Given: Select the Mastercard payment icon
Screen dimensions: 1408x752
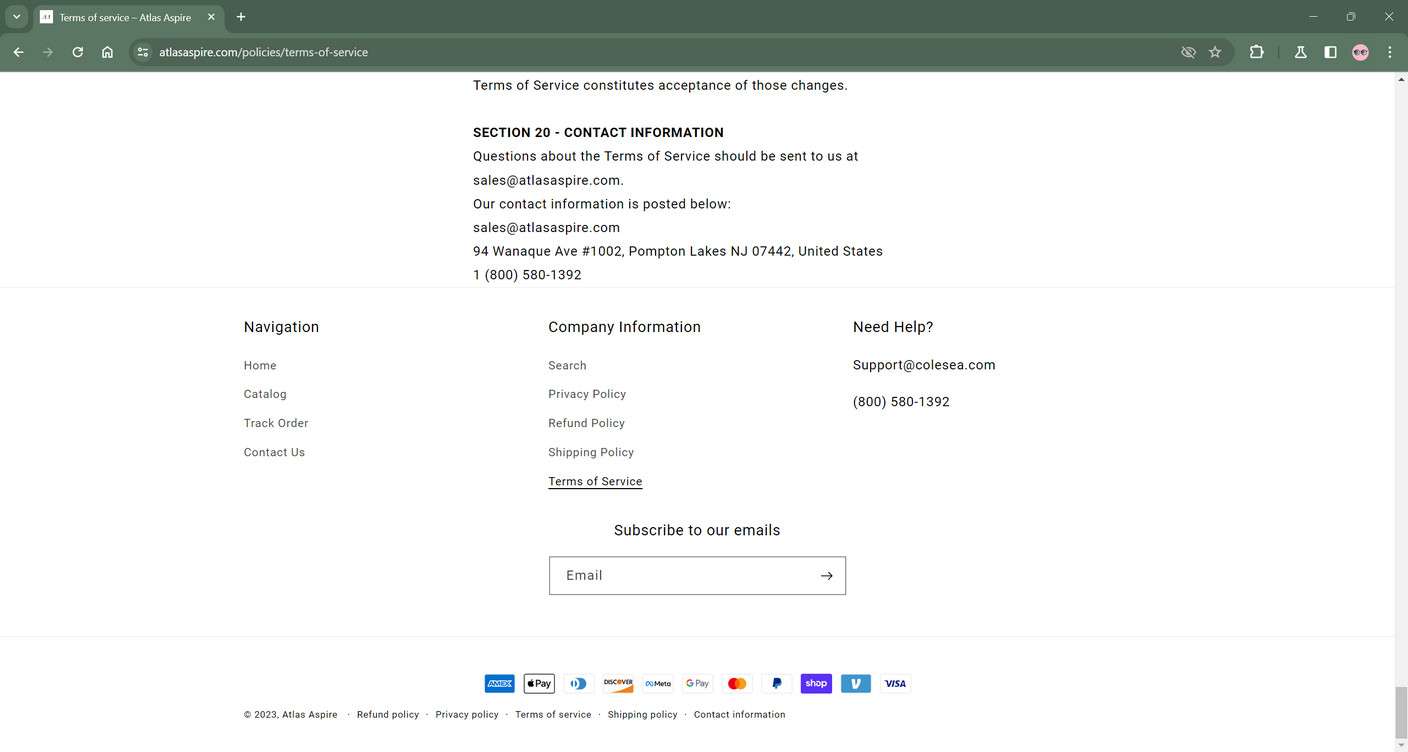Looking at the screenshot, I should coord(737,683).
